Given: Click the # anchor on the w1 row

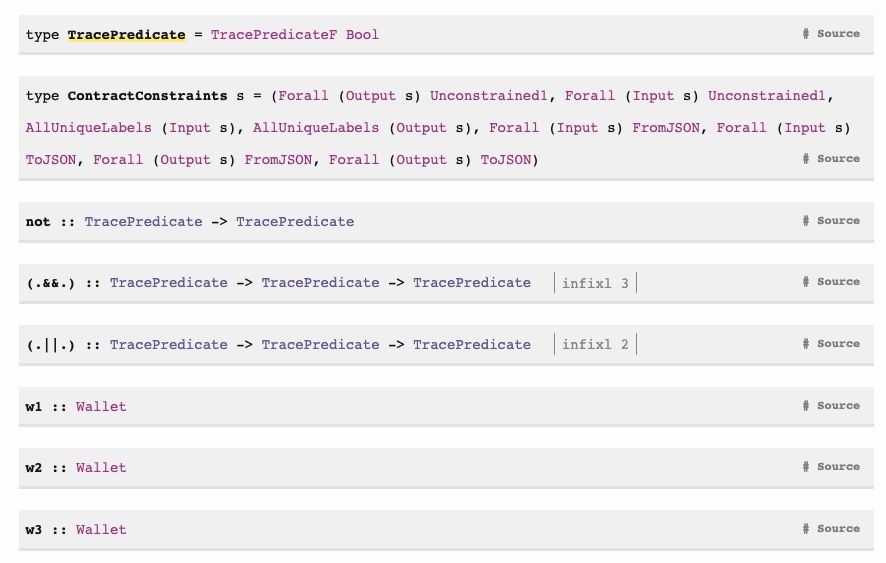Looking at the screenshot, I should coord(805,405).
